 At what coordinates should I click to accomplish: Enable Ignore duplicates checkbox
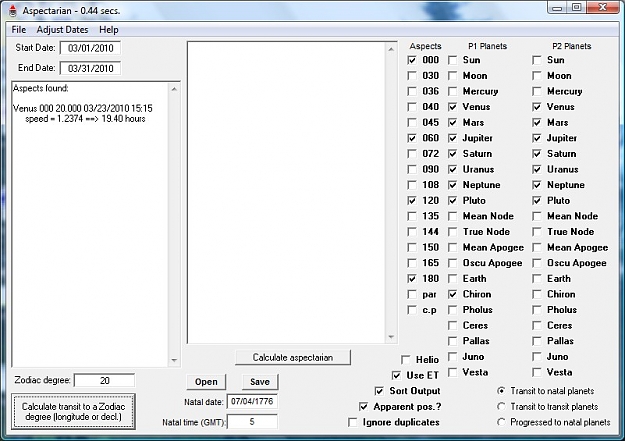click(x=353, y=422)
